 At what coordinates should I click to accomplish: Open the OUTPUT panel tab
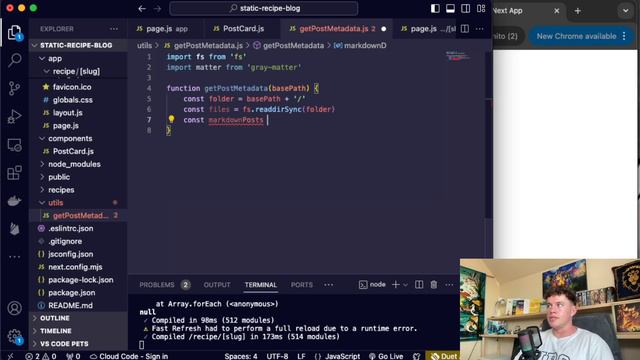217,284
